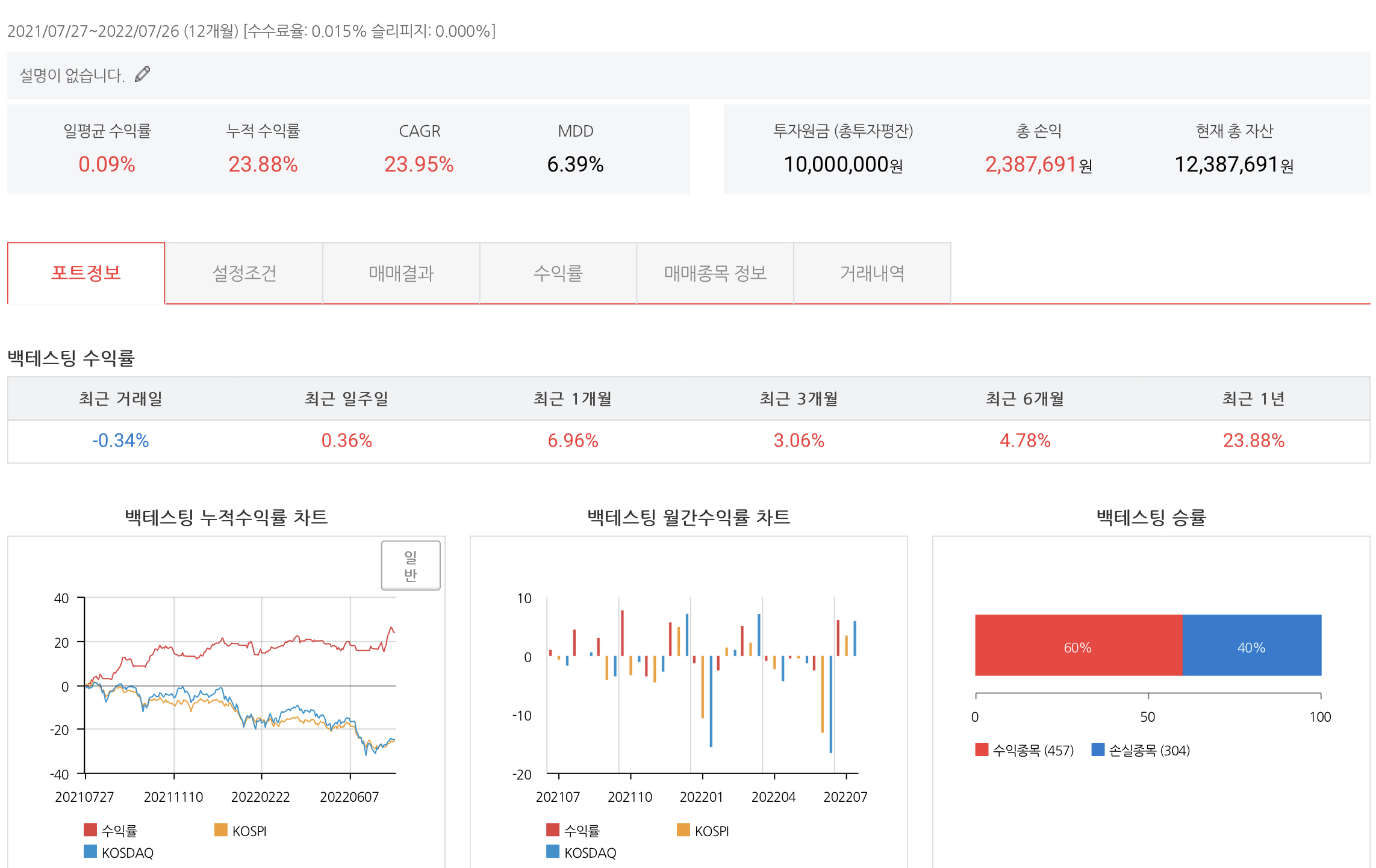Click the 손실종목 (304) legend swatch
Screen dimensions: 1376x868
tap(1098, 750)
